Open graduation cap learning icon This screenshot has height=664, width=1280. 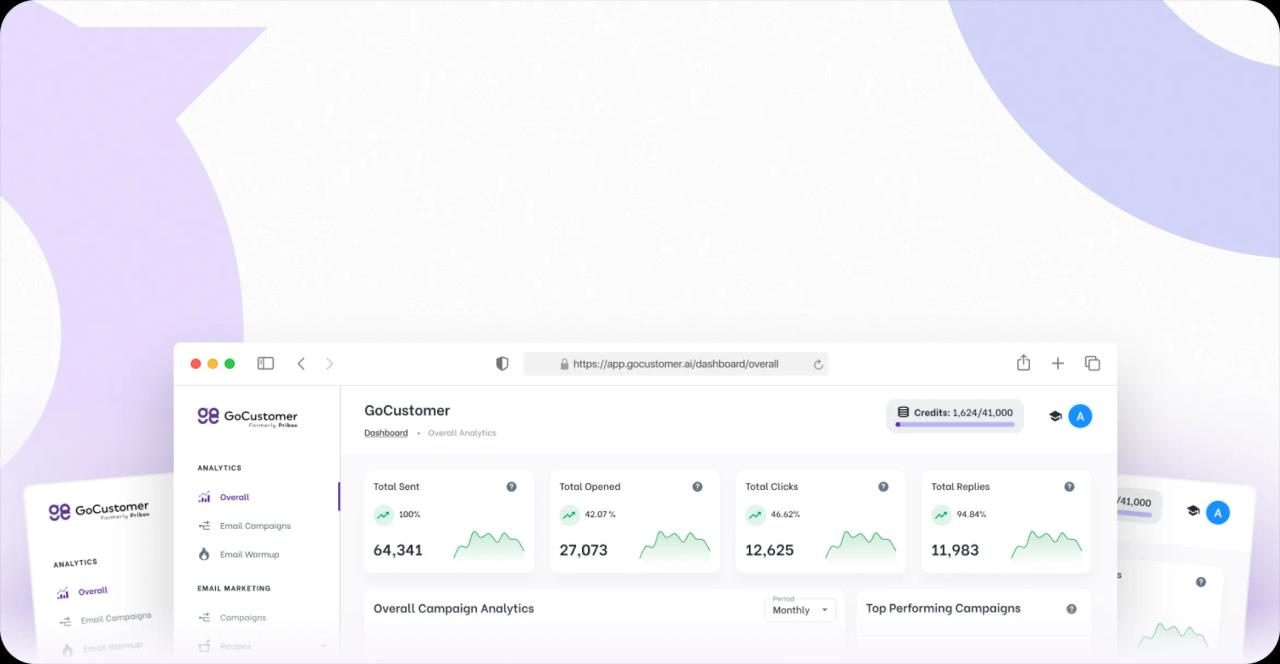[1054, 416]
